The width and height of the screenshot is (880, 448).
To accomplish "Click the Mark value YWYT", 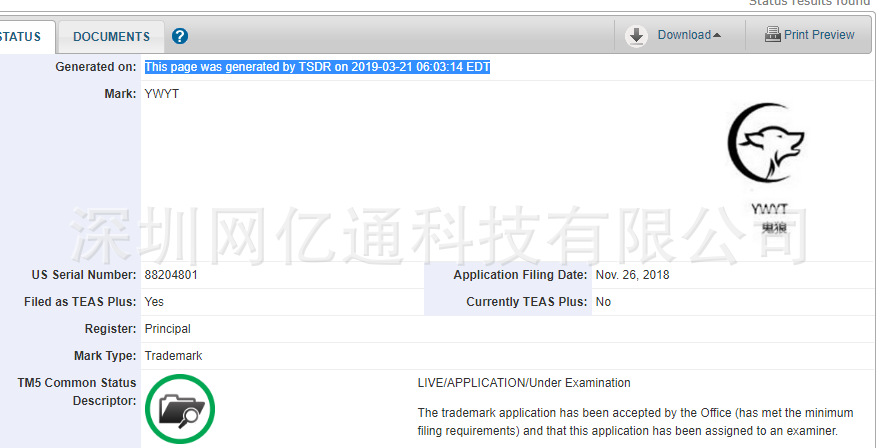I will [162, 94].
